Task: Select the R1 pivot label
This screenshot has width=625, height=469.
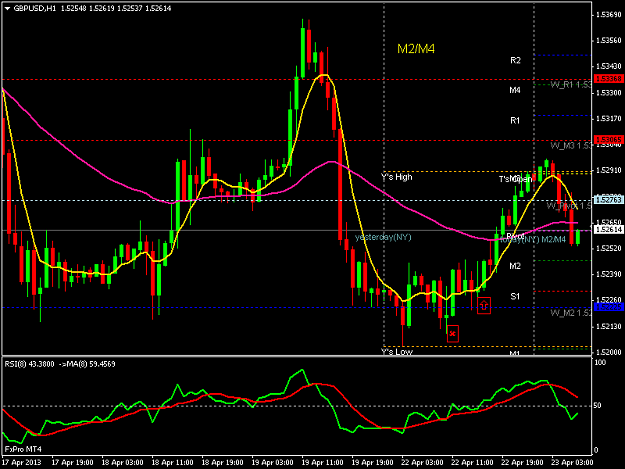Action: tap(515, 120)
